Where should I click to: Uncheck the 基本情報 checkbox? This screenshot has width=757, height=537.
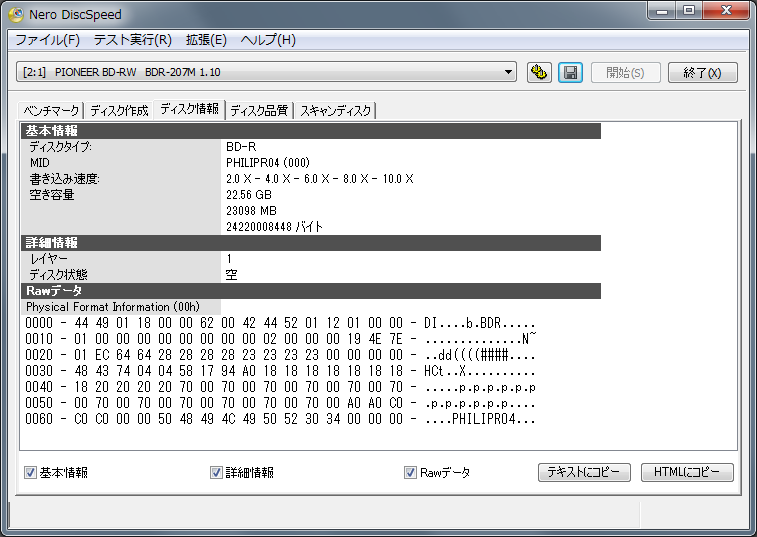coord(30,472)
